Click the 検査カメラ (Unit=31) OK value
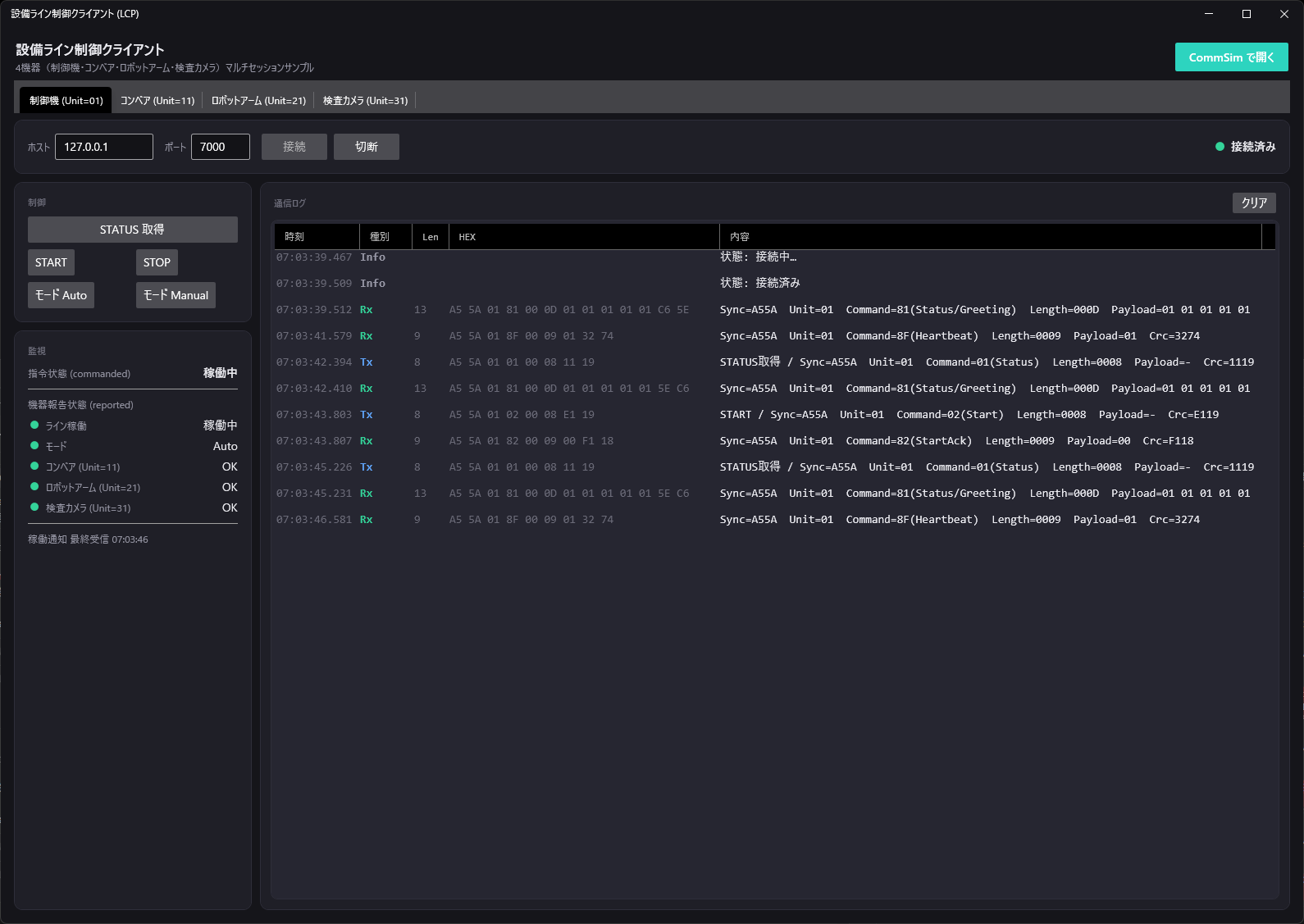 coord(230,508)
